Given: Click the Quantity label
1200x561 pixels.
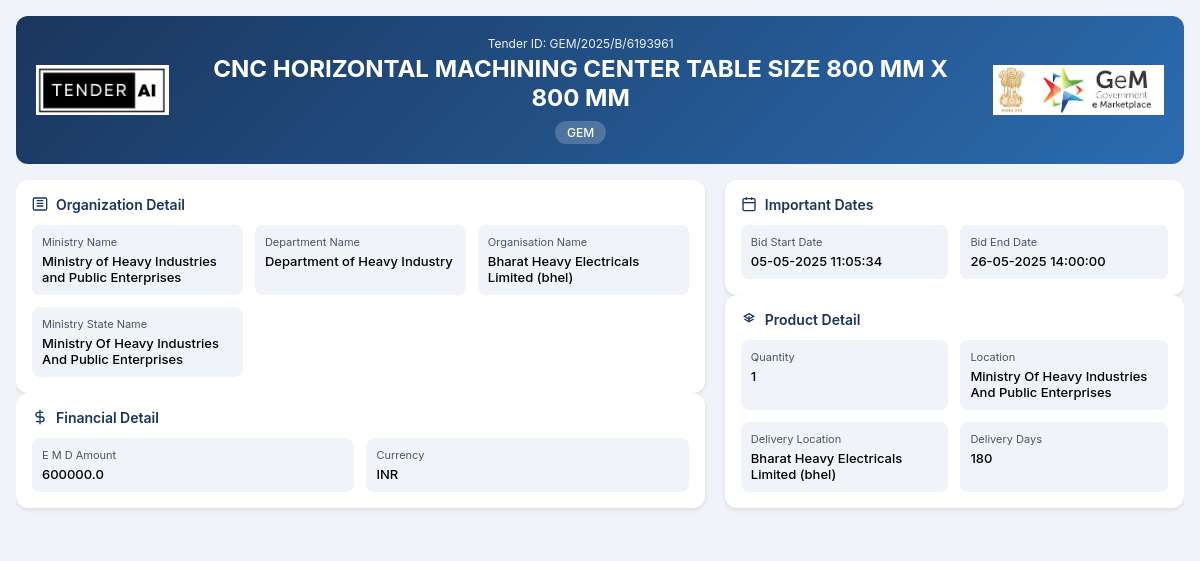Looking at the screenshot, I should 772,357.
